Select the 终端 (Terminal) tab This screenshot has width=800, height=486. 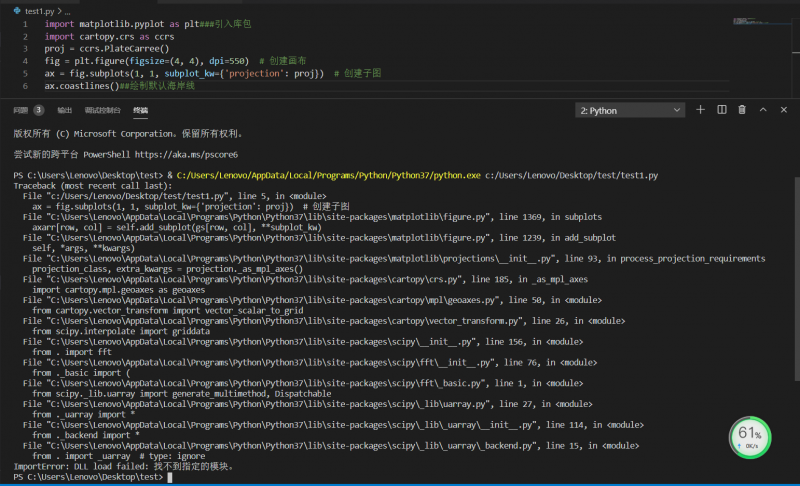[140, 110]
